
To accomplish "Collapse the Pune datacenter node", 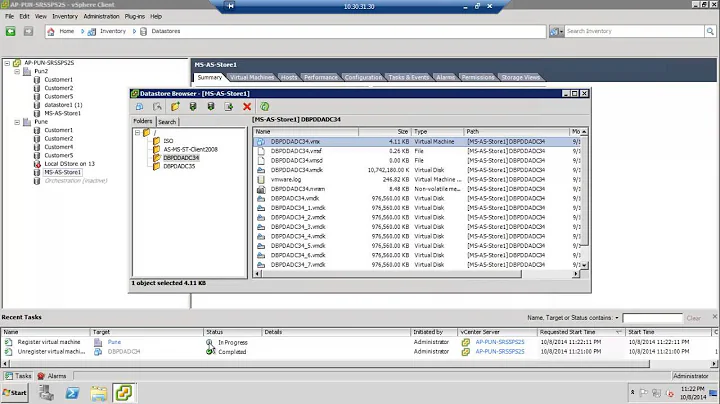I will point(17,122).
